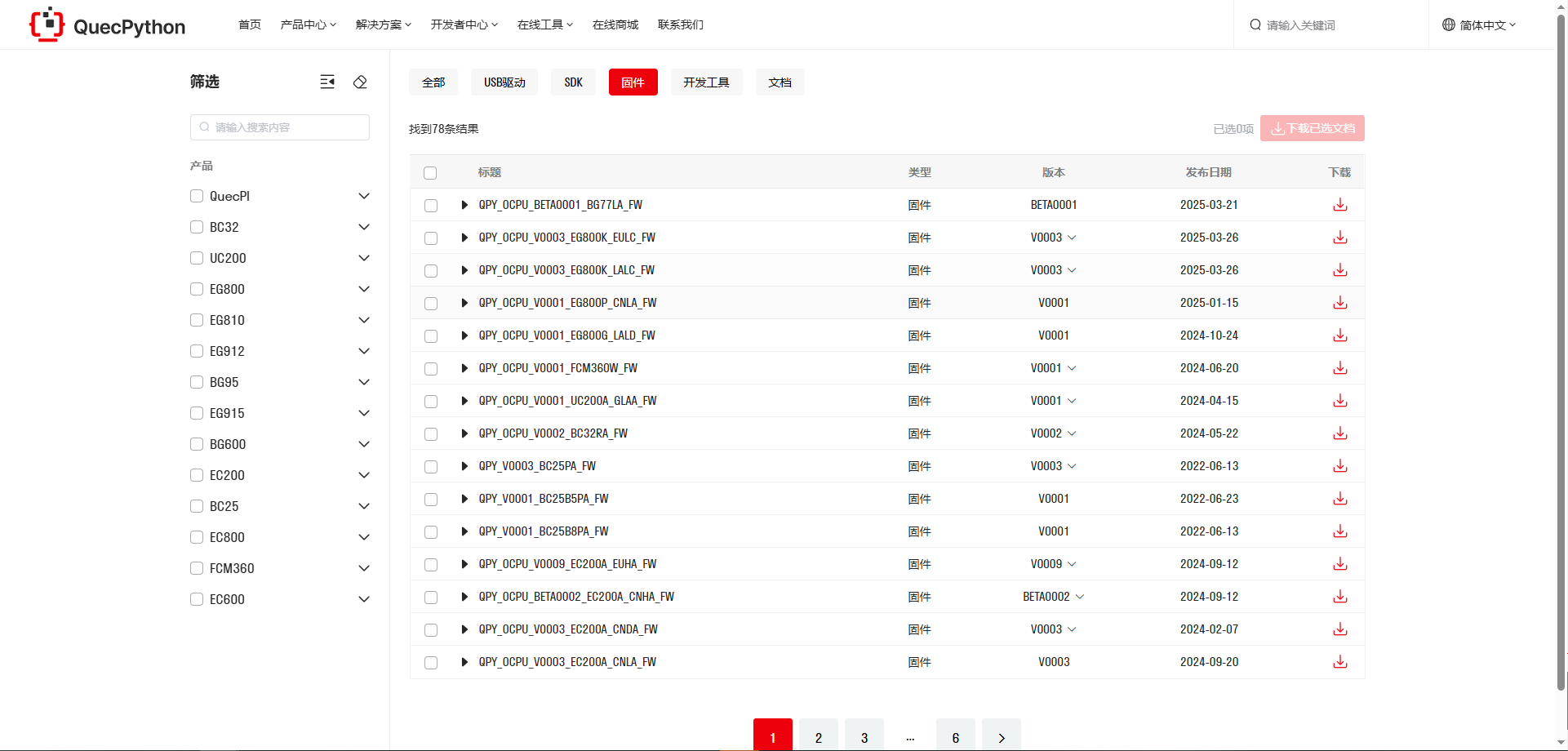Viewport: 1568px width, 751px height.
Task: Check the FCM360 product filter
Action: [x=197, y=568]
